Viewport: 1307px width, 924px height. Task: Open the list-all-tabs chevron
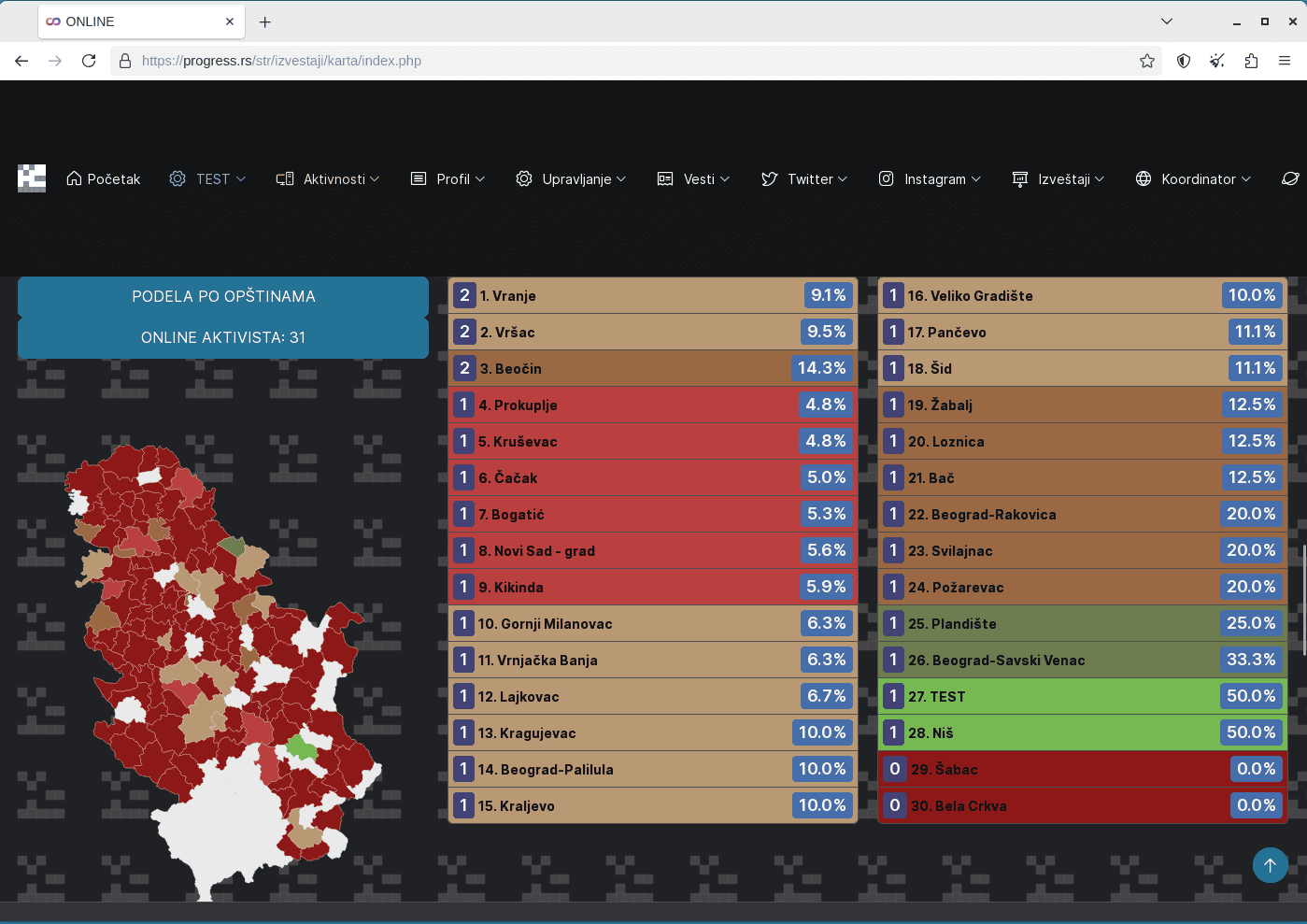(1167, 21)
